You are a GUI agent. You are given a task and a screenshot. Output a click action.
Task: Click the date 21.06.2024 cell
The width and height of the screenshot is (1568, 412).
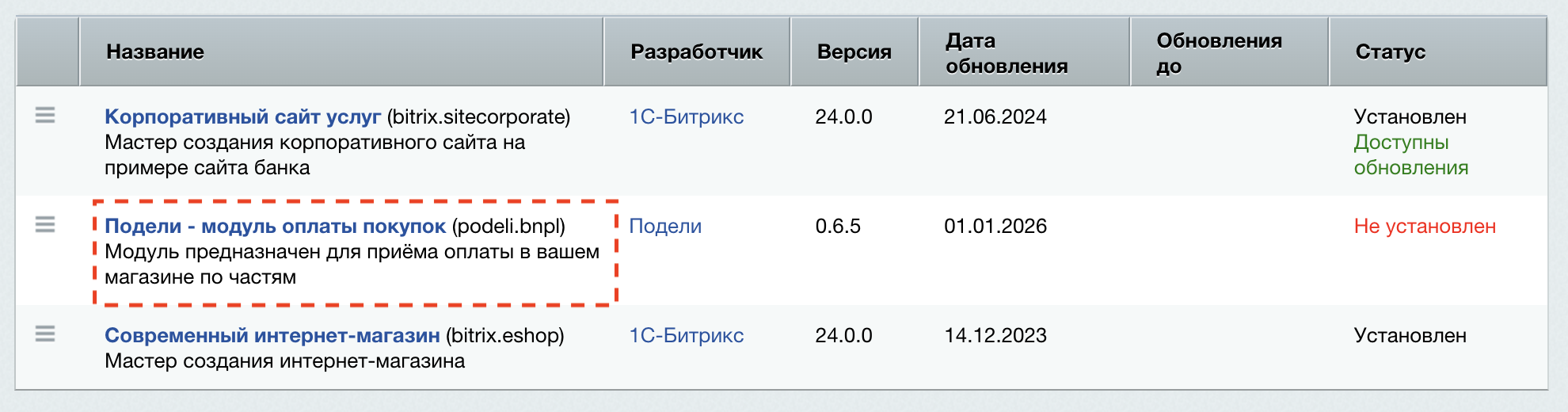tap(995, 116)
